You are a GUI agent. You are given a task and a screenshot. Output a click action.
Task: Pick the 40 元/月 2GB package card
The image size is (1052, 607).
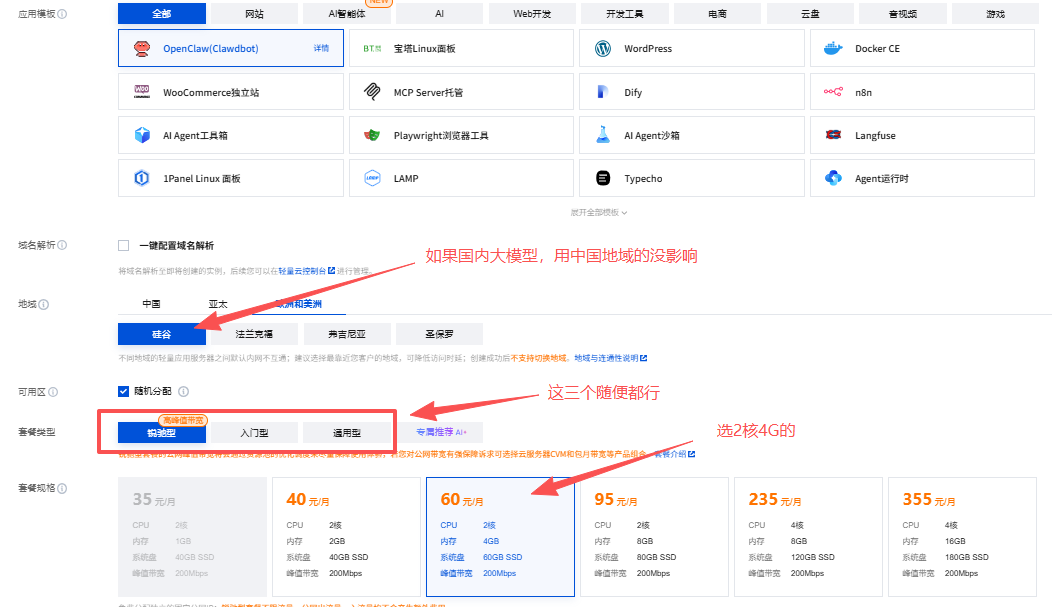(x=346, y=537)
